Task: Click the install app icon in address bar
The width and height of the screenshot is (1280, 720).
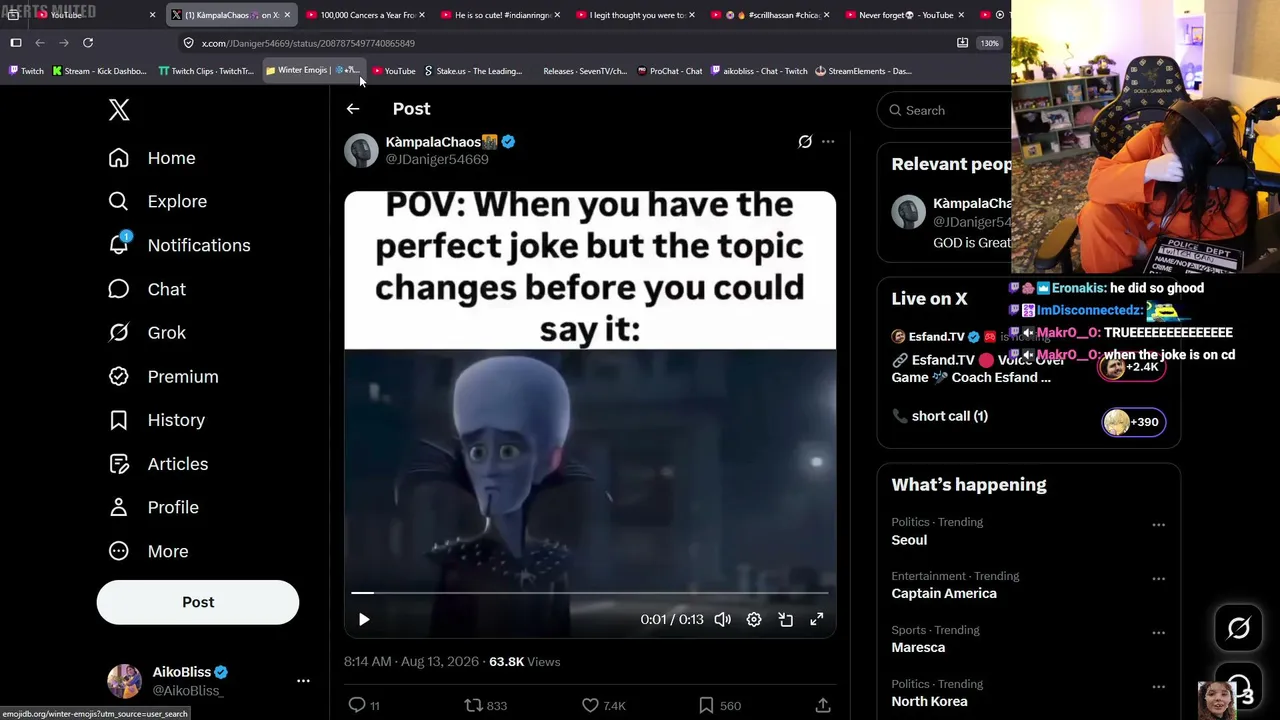Action: [x=962, y=43]
